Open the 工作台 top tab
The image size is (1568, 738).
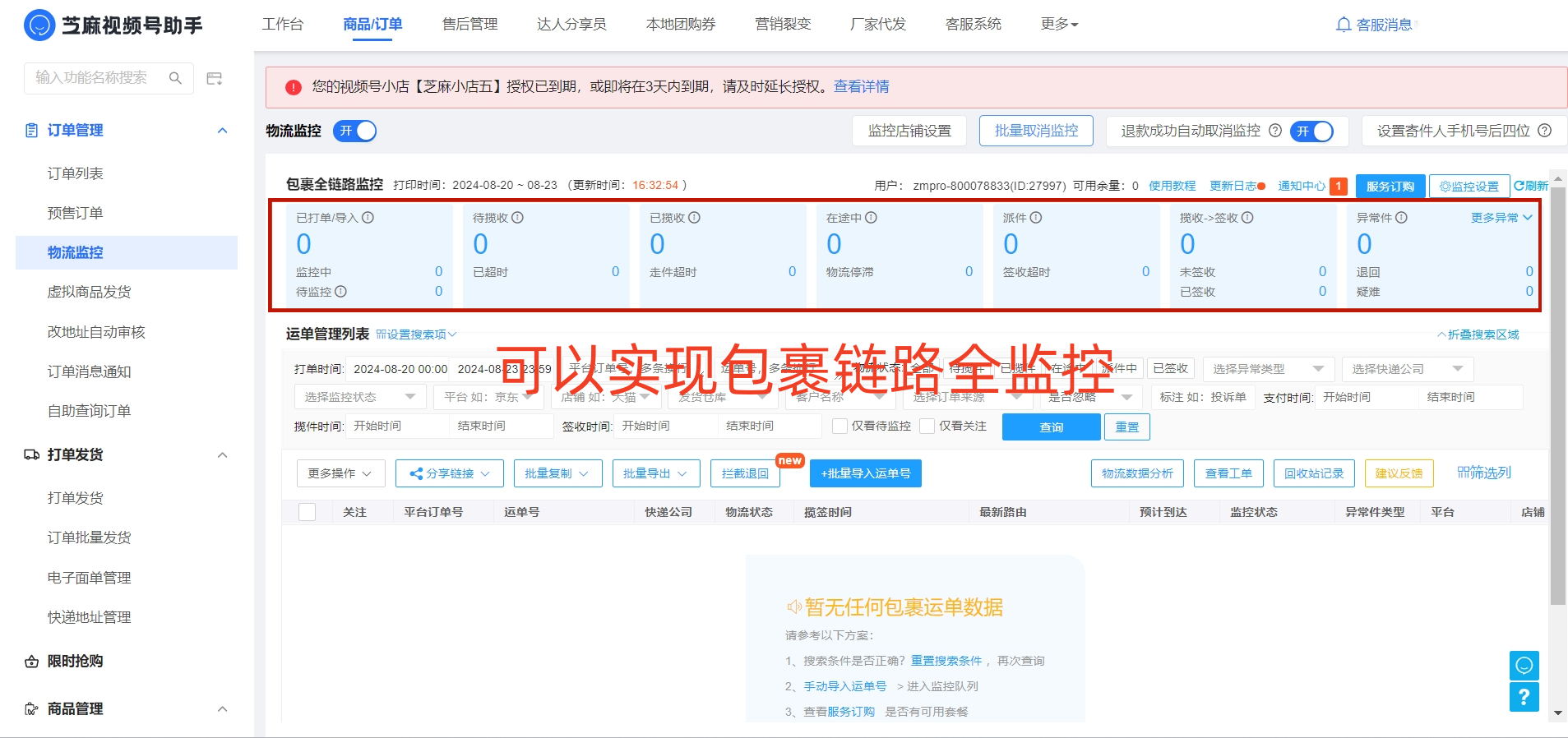pyautogui.click(x=283, y=25)
